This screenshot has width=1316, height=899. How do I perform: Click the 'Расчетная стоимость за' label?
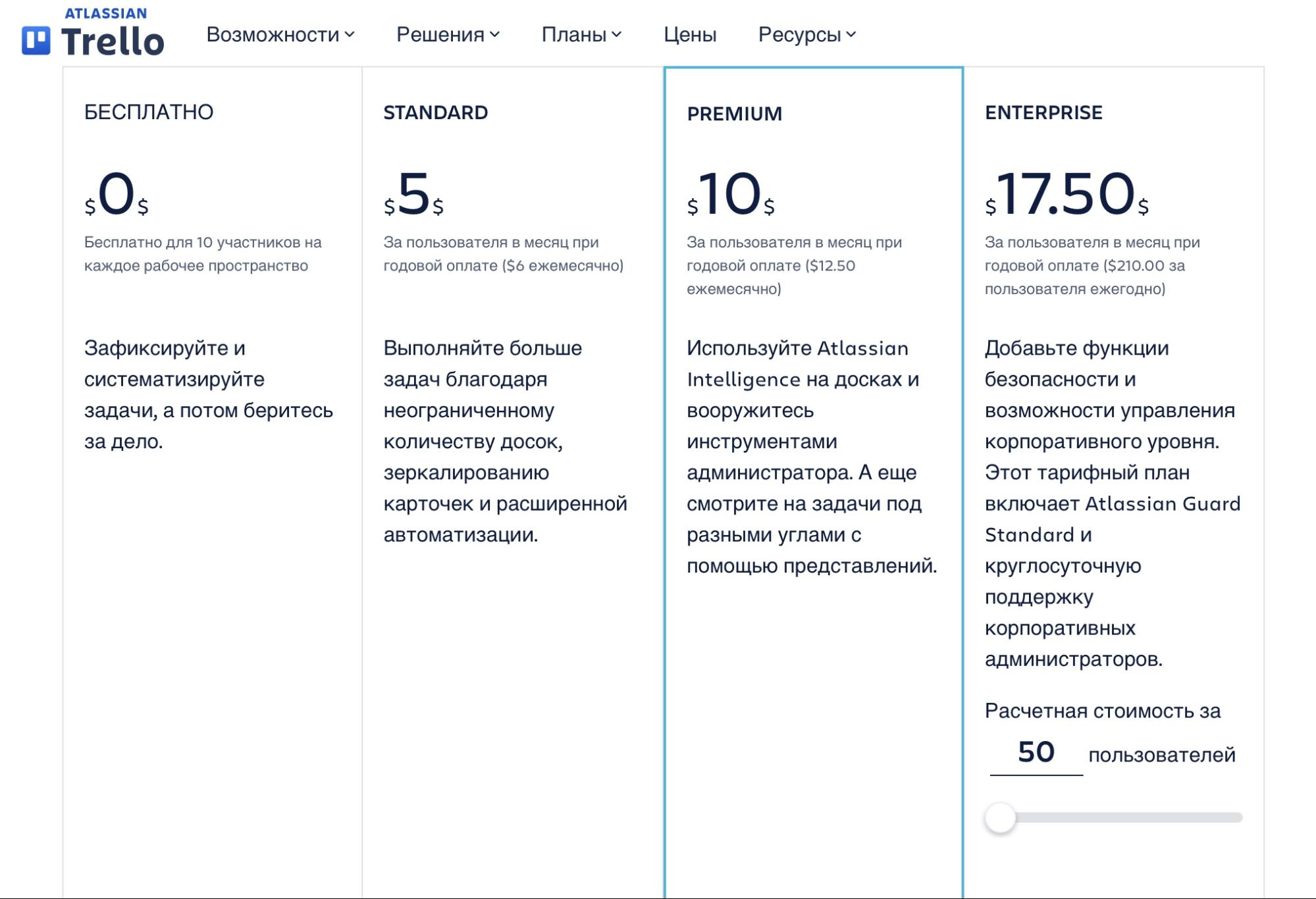click(1103, 711)
